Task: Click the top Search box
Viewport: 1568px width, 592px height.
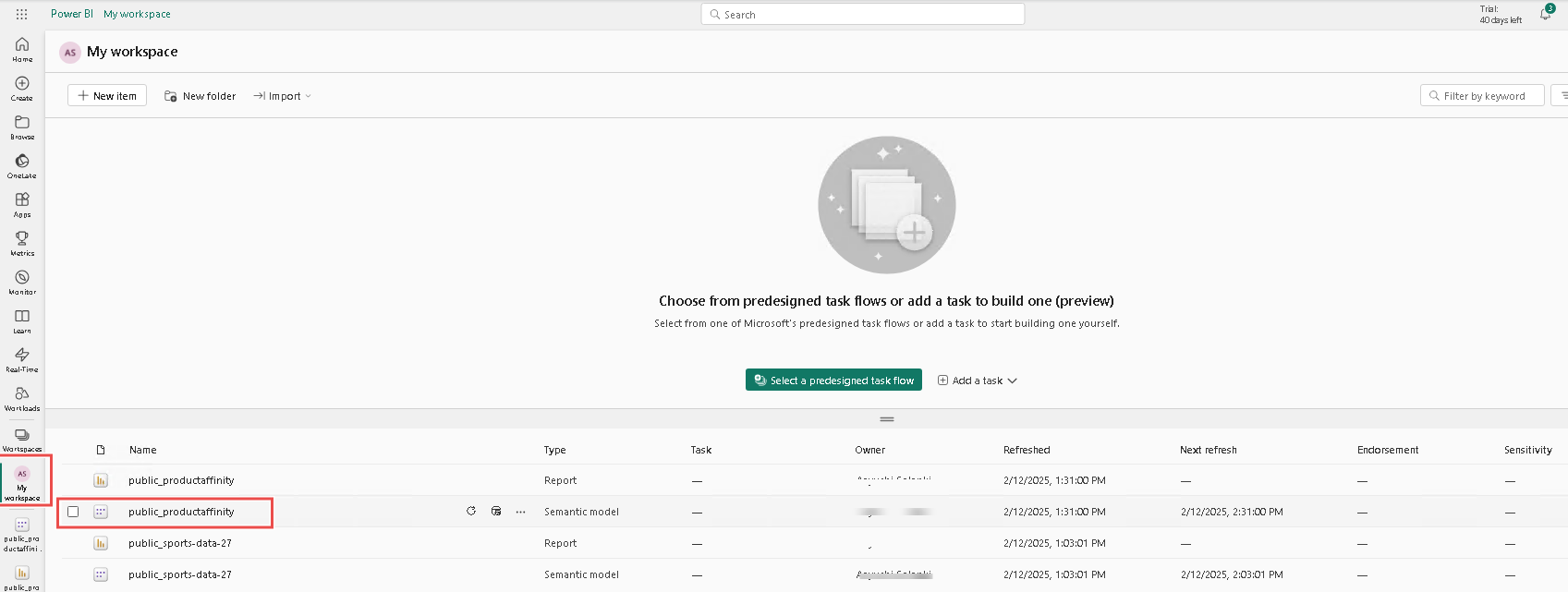Action: (863, 15)
